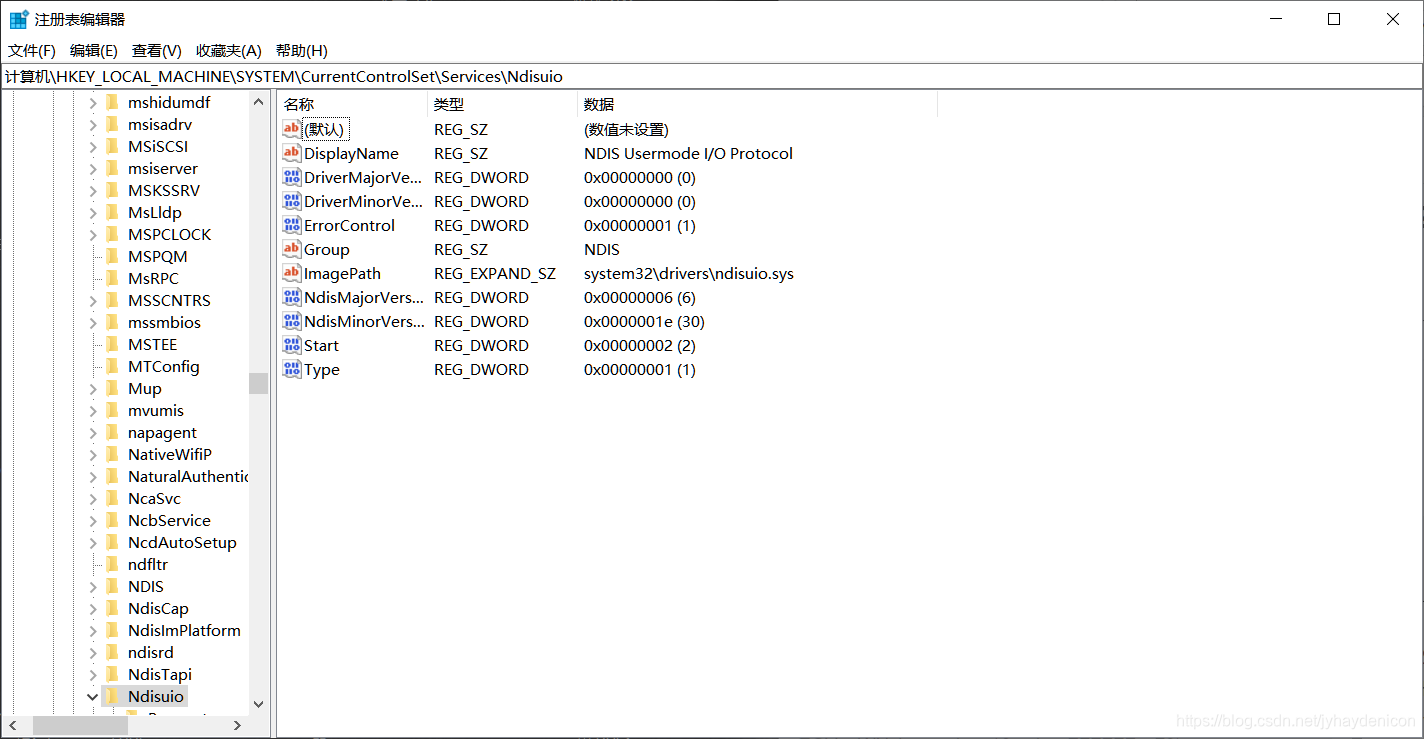1424x739 pixels.
Task: Click the folder icon of Ndisuio key
Action: [112, 696]
